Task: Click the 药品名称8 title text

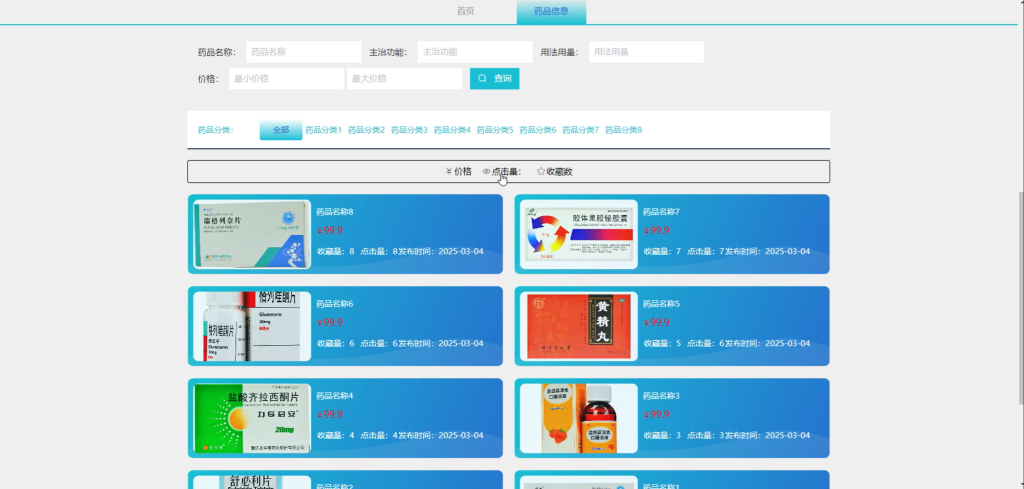Action: [x=335, y=212]
